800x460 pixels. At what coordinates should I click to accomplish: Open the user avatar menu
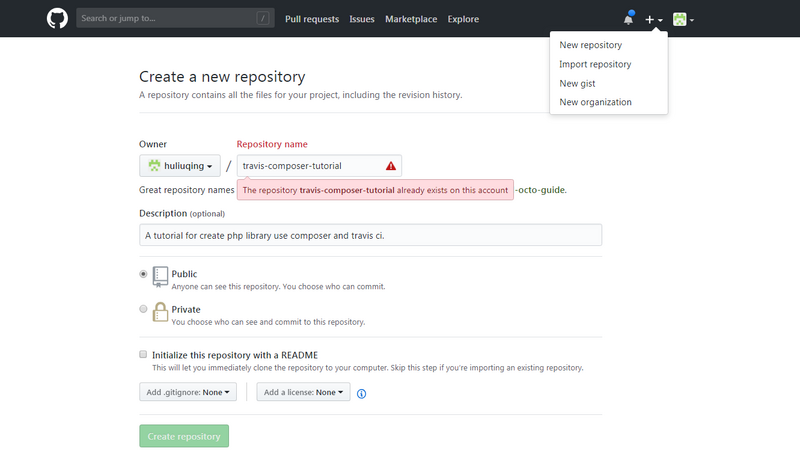[x=683, y=19]
